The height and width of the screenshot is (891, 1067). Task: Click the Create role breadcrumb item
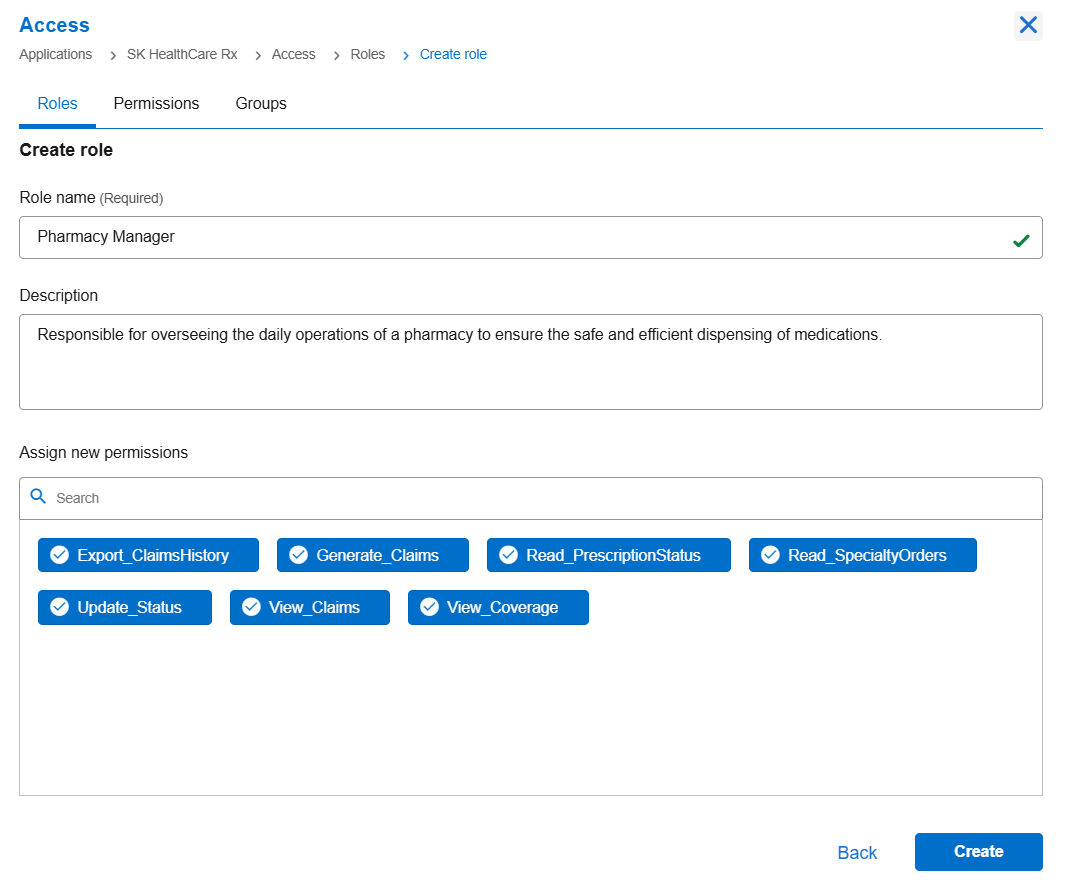453,54
